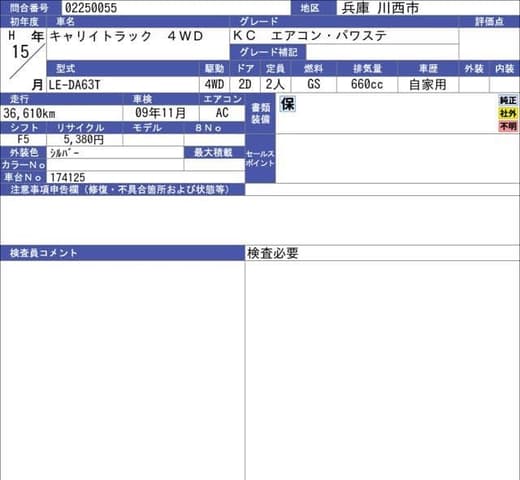Click the 排気量 column header
The width and height of the screenshot is (520, 480).
tap(367, 69)
